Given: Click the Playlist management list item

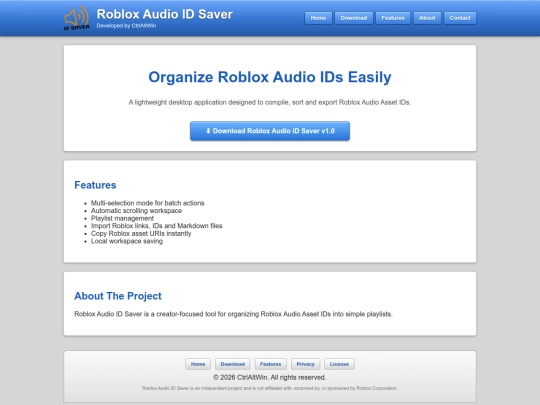Looking at the screenshot, I should click(122, 218).
